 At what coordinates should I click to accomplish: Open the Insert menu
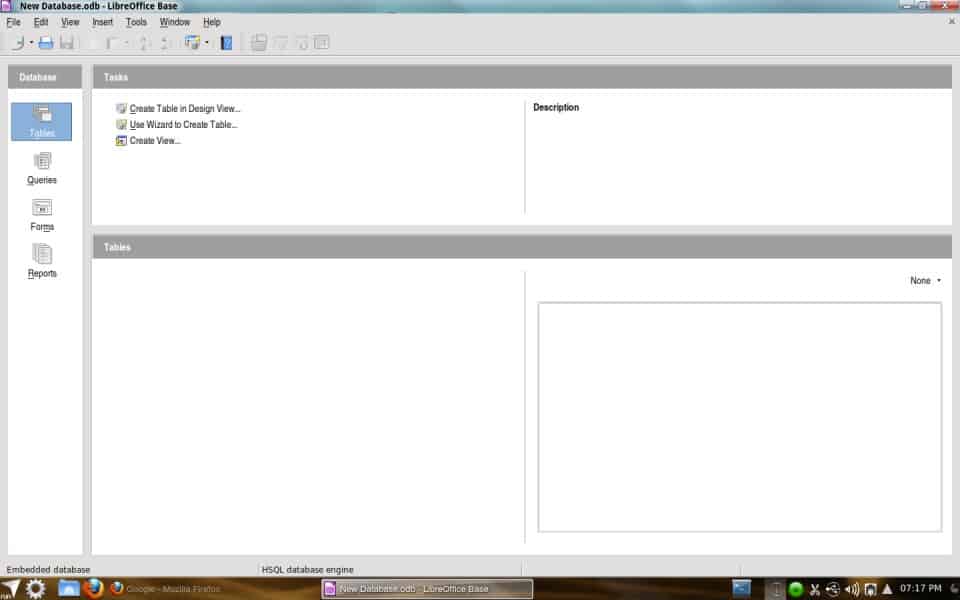coord(102,22)
